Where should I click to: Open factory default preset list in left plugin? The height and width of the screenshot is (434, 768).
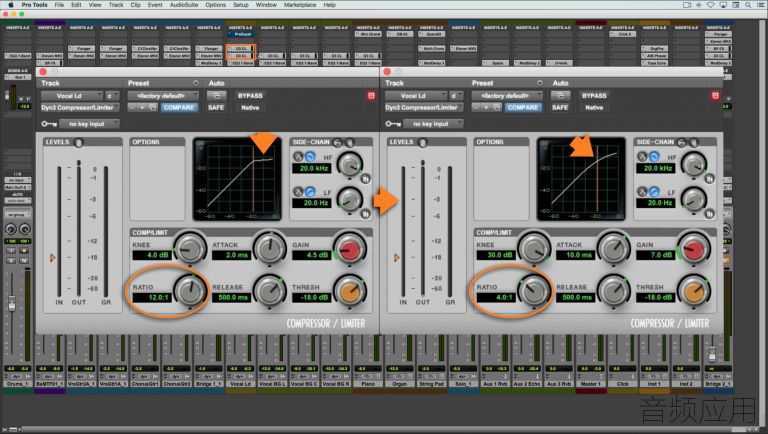point(163,96)
